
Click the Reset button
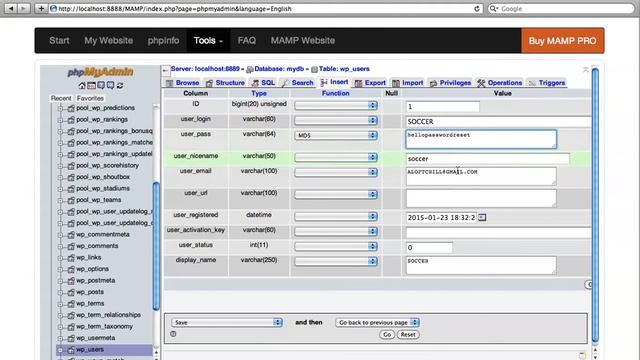tap(408, 335)
